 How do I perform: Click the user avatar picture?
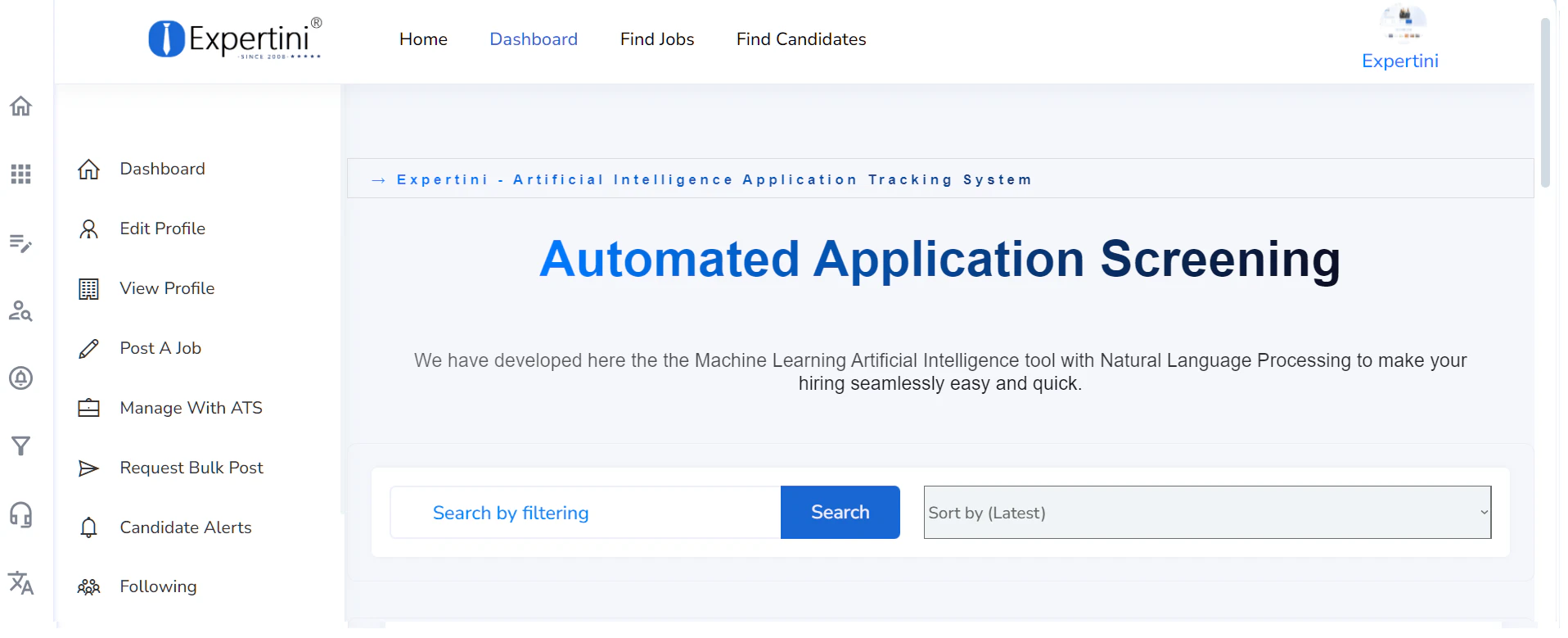(1403, 22)
